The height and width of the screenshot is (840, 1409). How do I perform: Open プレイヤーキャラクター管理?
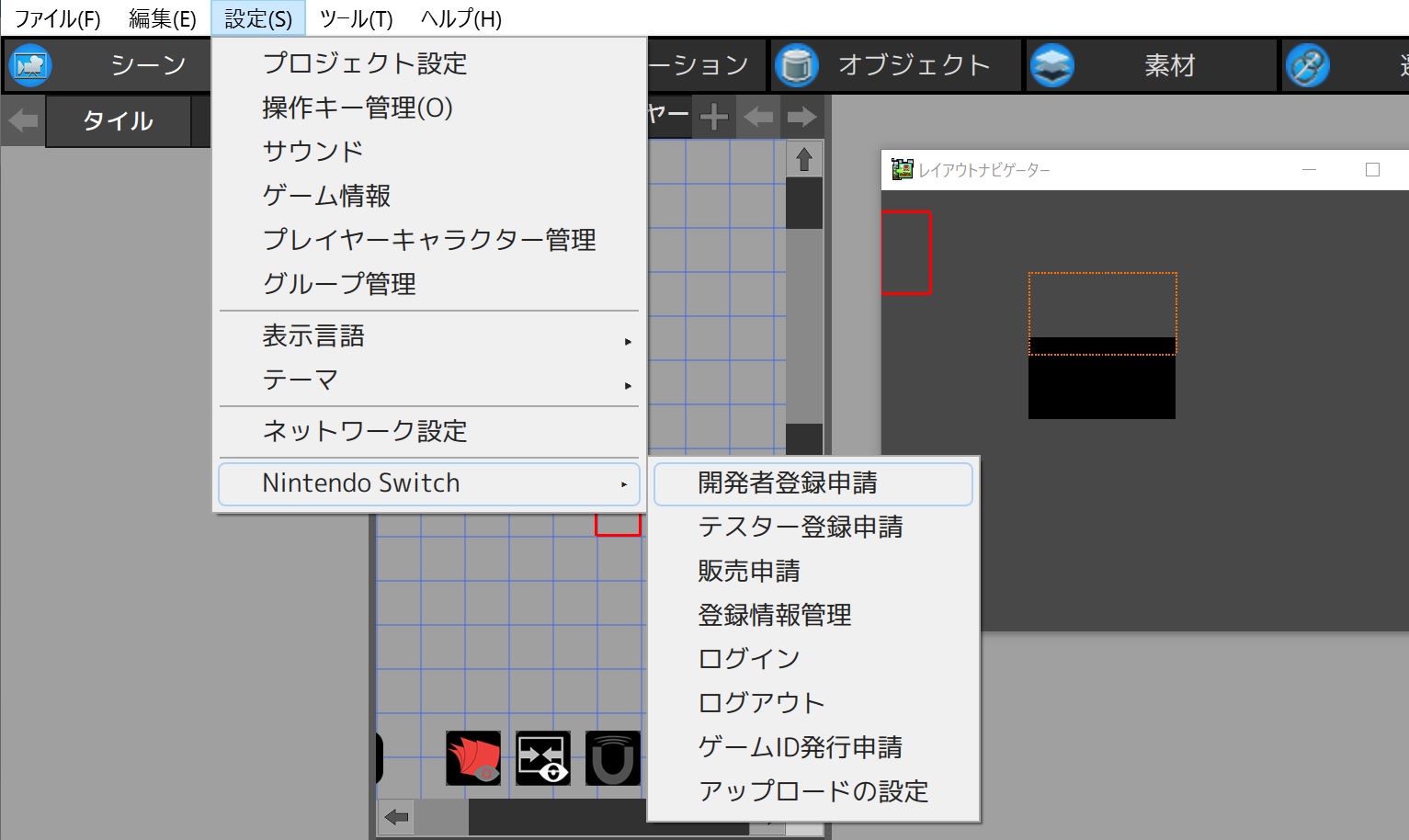[x=429, y=240]
